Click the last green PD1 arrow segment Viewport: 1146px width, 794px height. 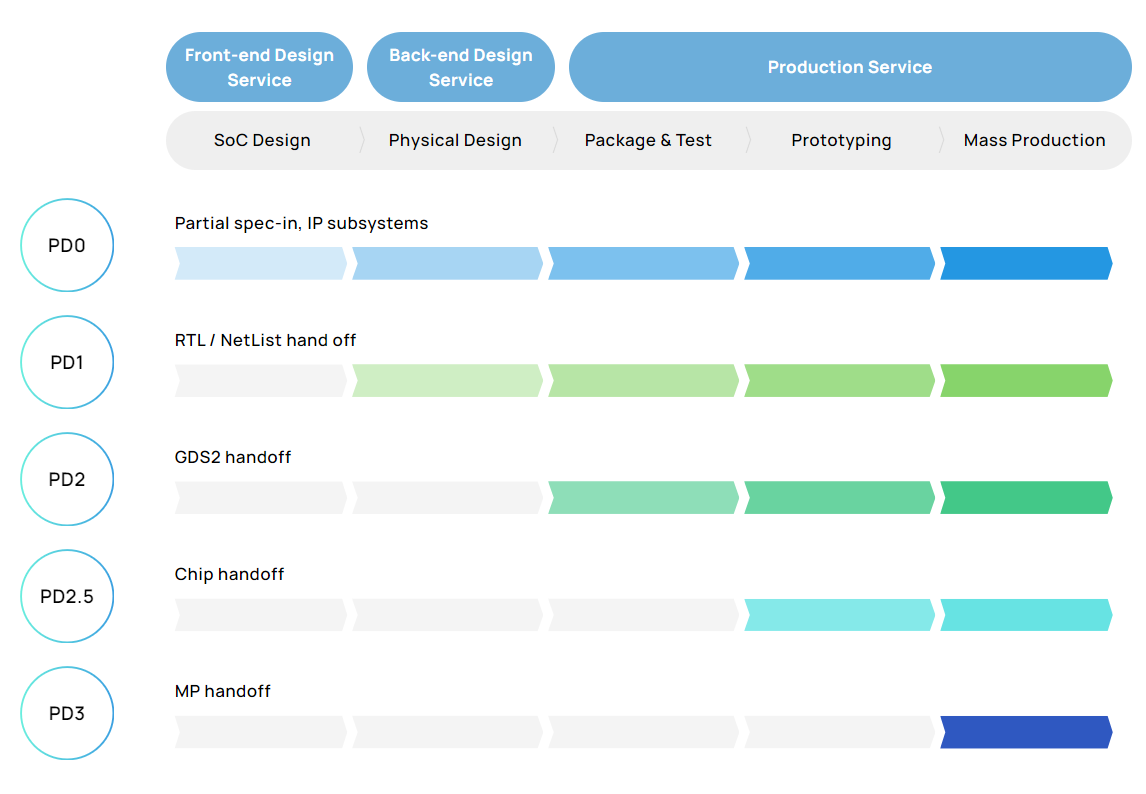click(x=1026, y=381)
